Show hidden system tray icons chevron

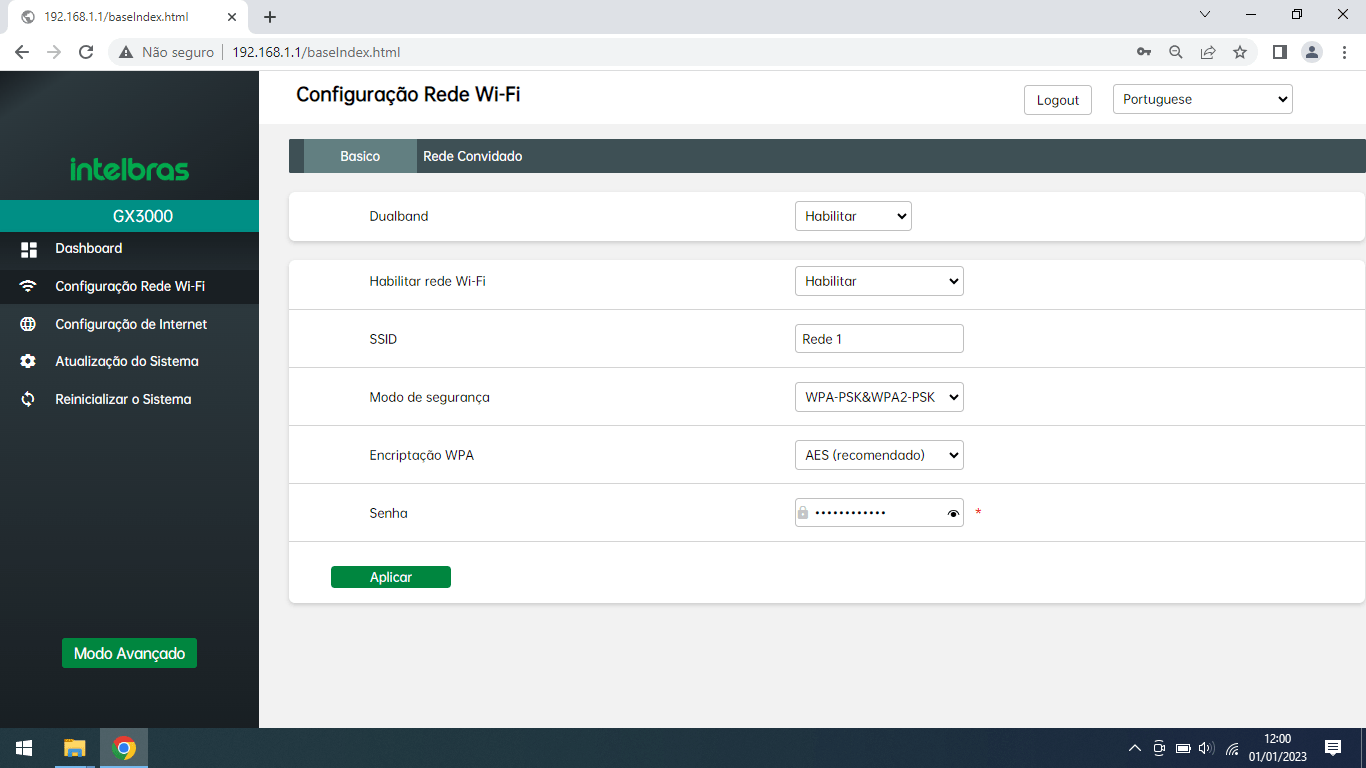1135,748
